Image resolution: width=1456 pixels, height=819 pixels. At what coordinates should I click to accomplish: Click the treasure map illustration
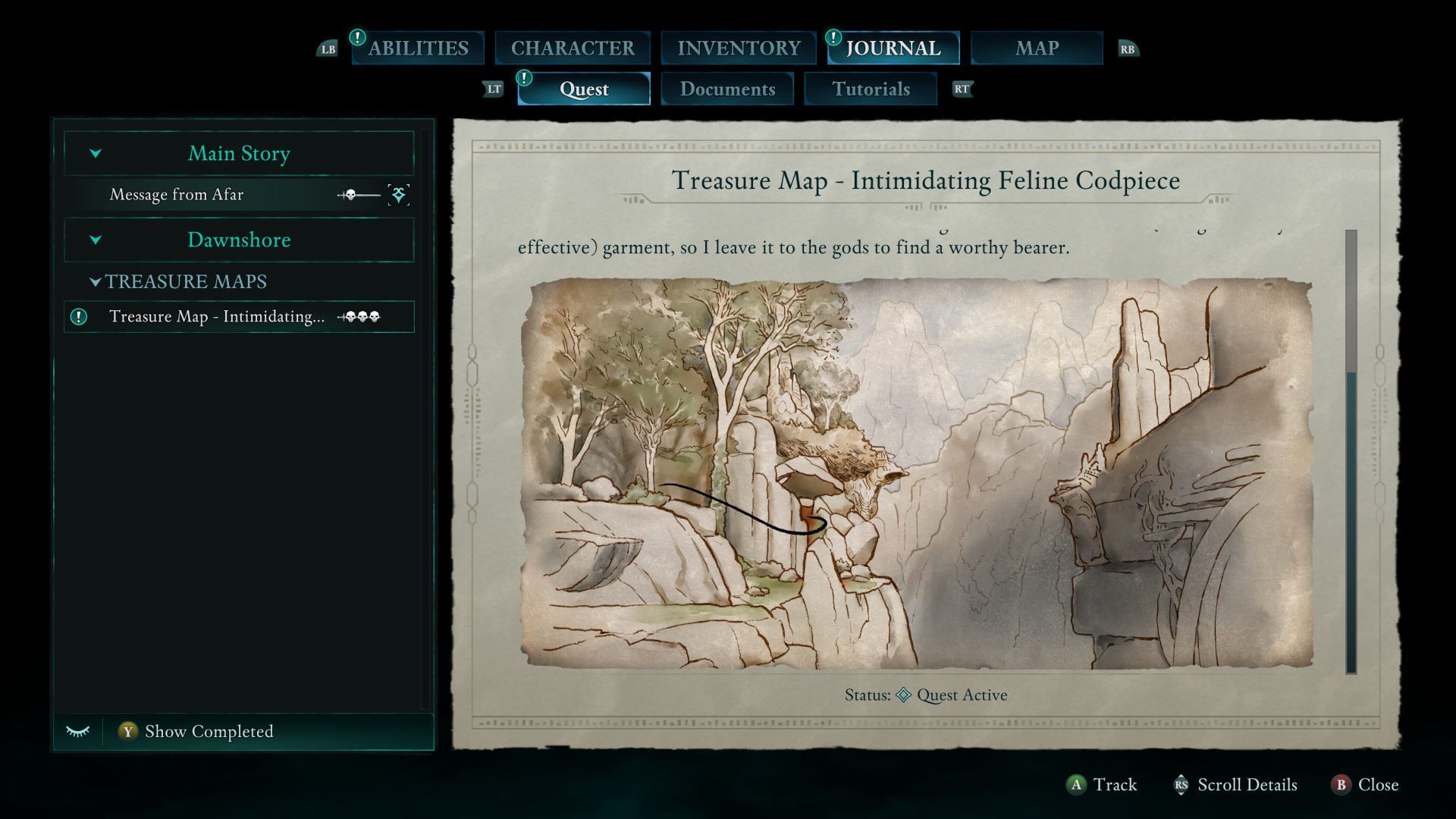pos(917,474)
